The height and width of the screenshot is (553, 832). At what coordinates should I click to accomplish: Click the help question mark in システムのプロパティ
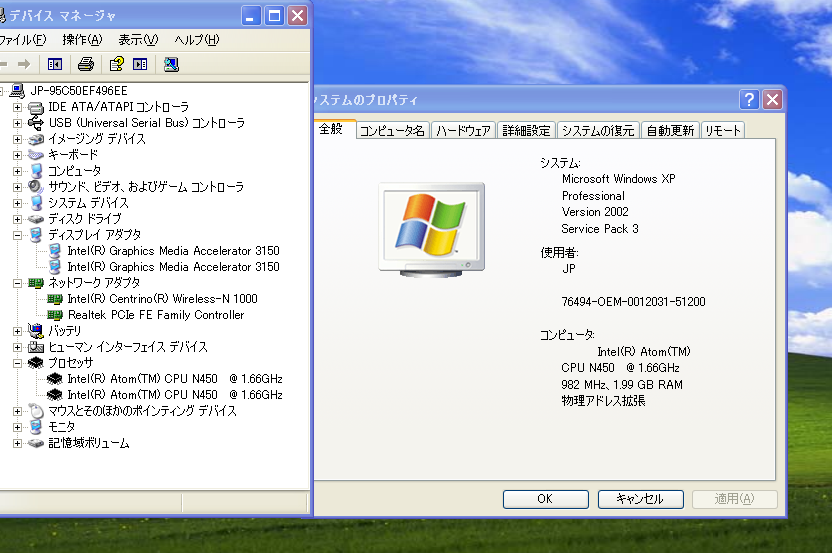click(749, 99)
